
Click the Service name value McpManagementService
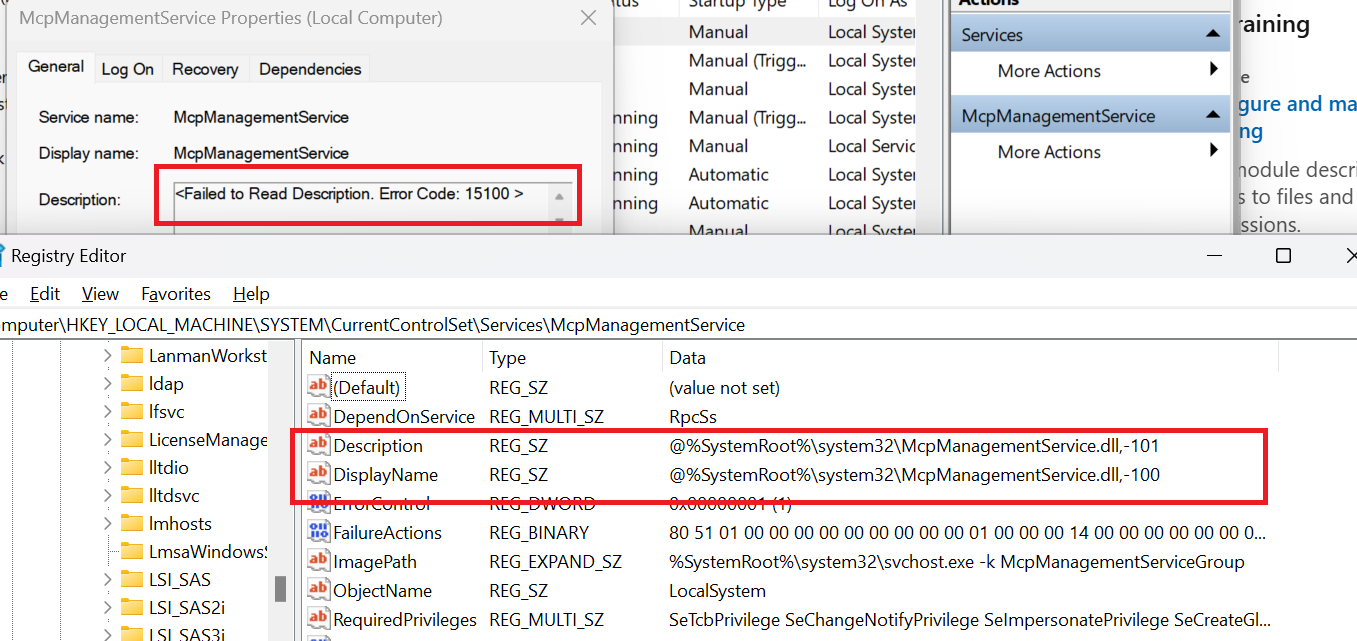[261, 117]
